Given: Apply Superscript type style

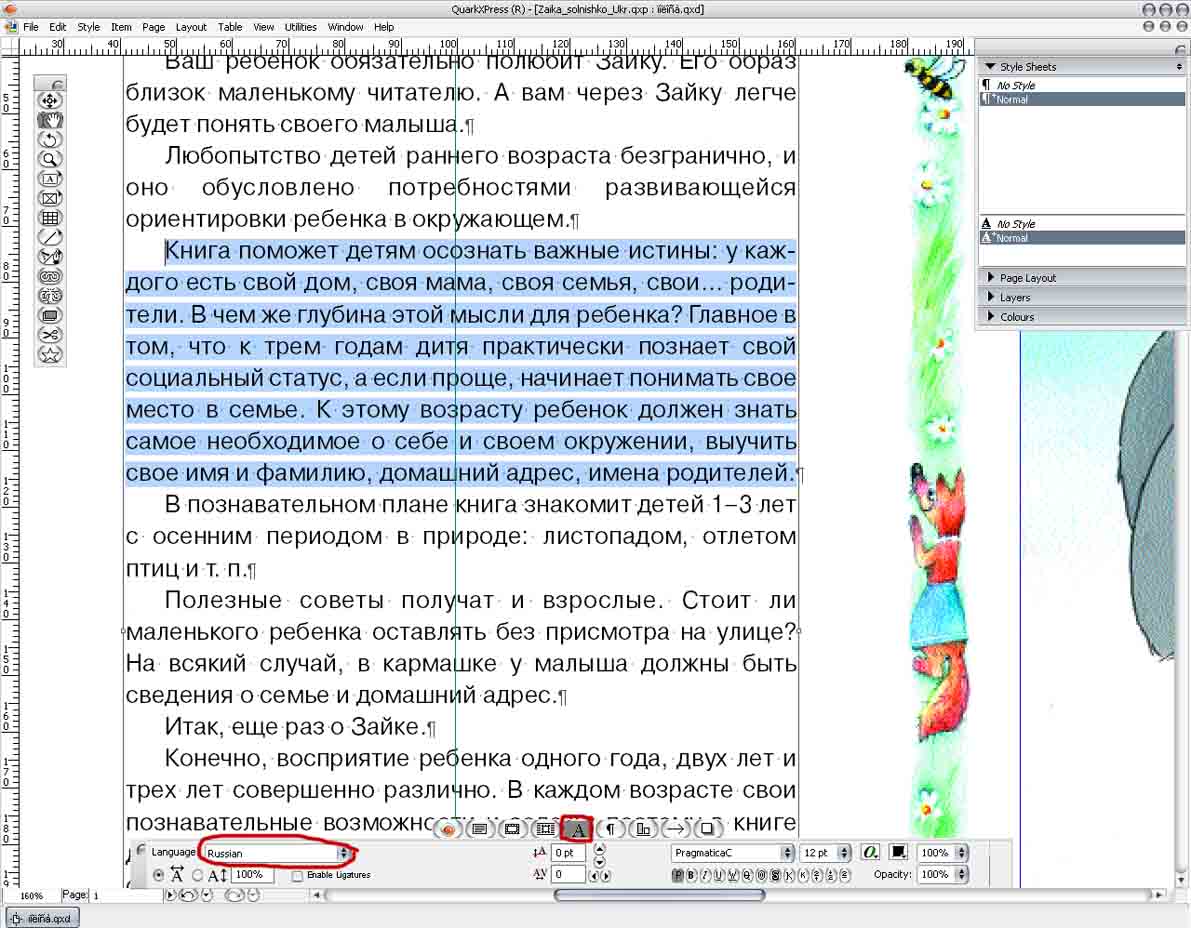Looking at the screenshot, I should pyautogui.click(x=817, y=875).
